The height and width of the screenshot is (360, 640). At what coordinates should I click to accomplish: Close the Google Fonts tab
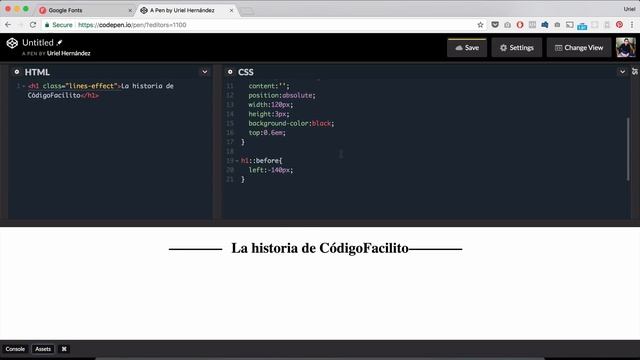click(x=130, y=10)
